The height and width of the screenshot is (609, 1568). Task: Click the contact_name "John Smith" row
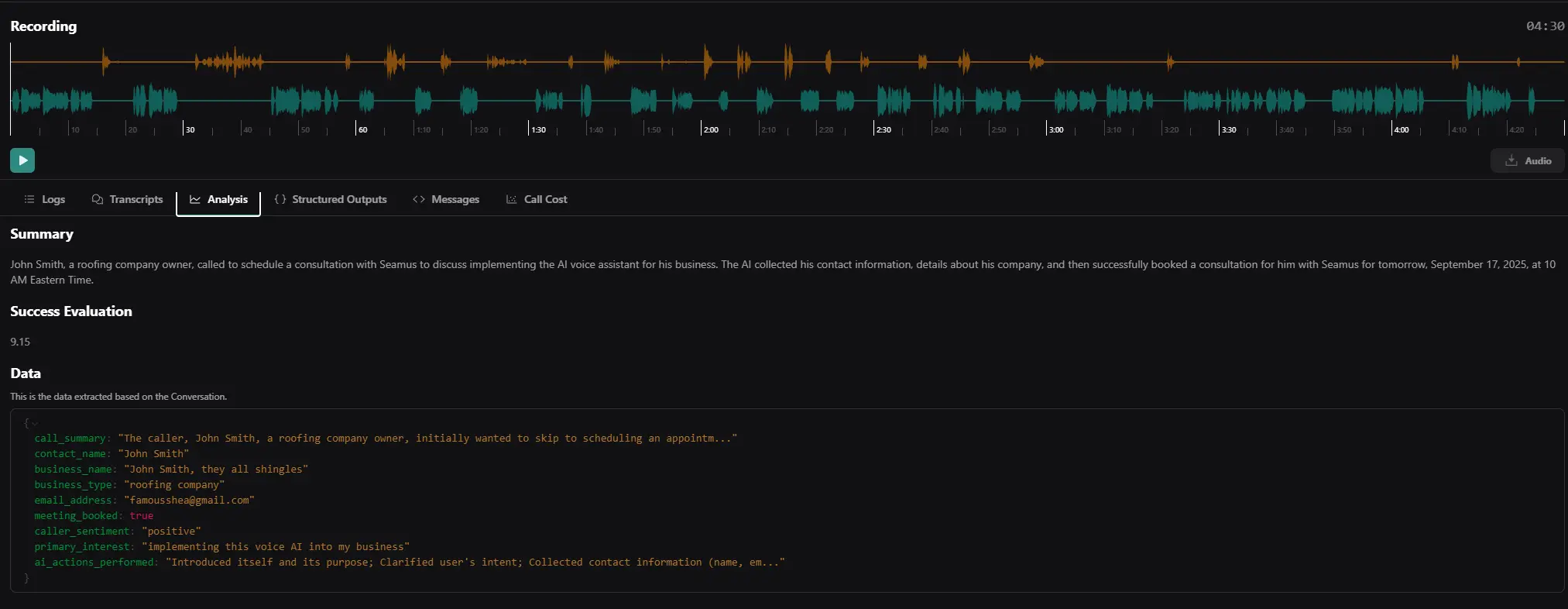(x=112, y=454)
